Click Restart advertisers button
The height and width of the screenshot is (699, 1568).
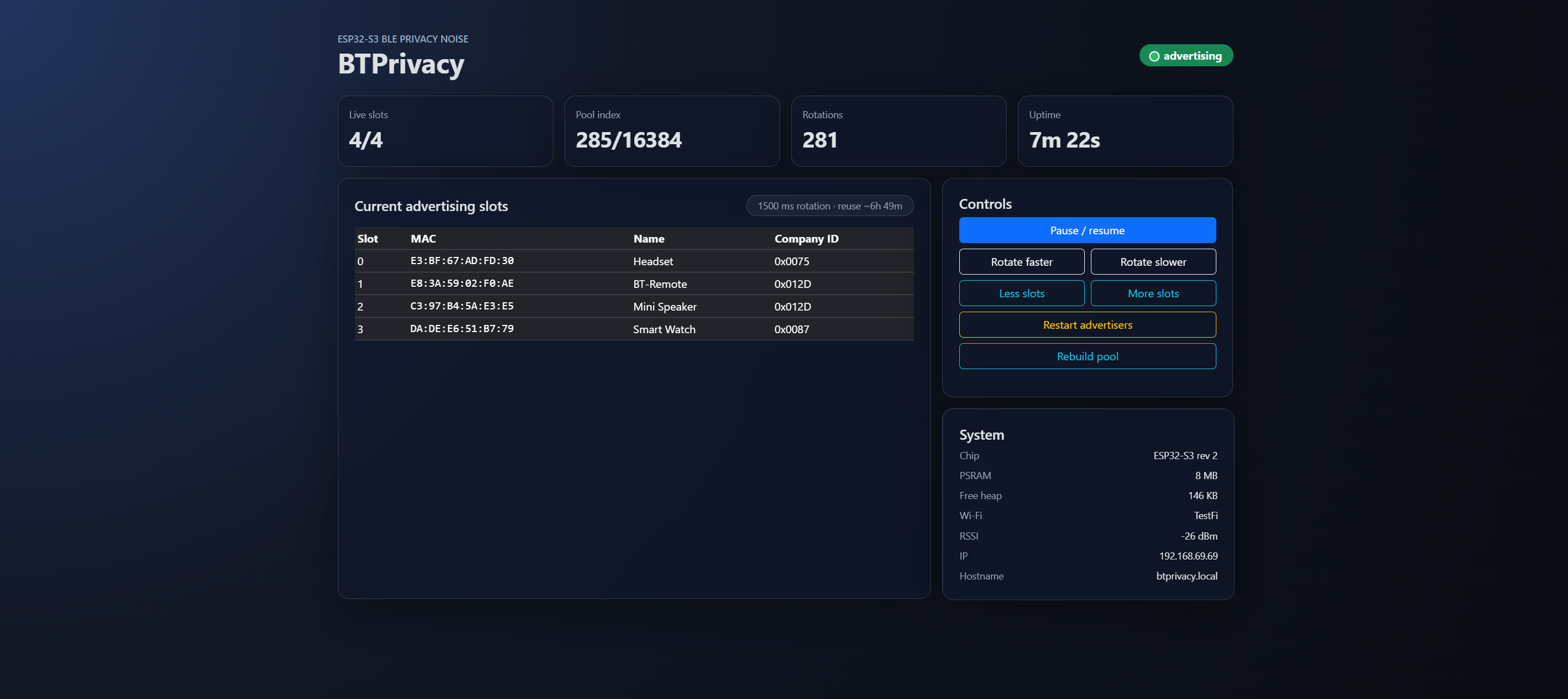point(1087,325)
